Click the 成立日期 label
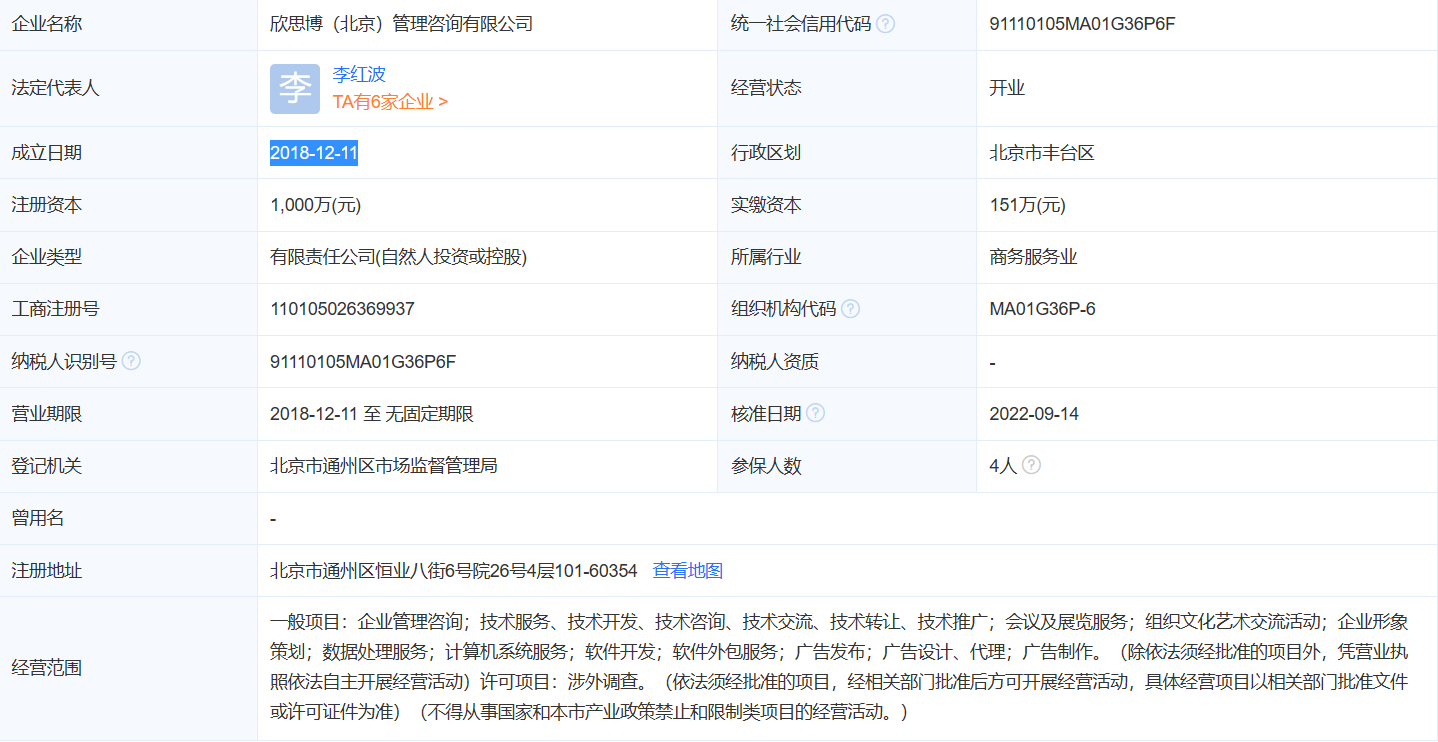Screen dimensions: 1438x742 pos(47,153)
